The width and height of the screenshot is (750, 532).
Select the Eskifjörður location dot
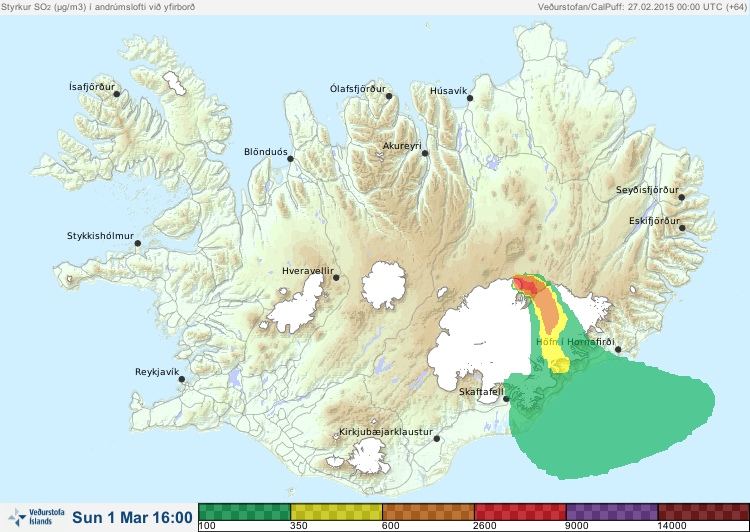point(682,228)
